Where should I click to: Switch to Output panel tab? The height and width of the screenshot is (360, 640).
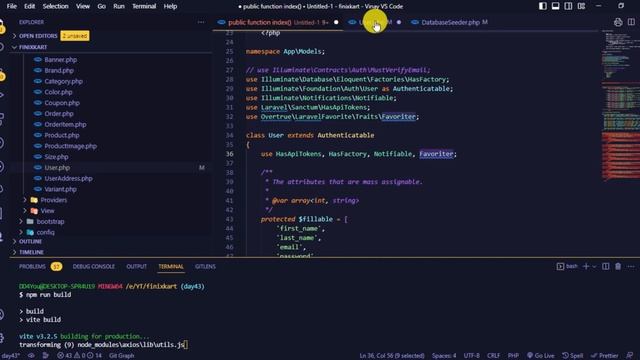[x=136, y=267]
